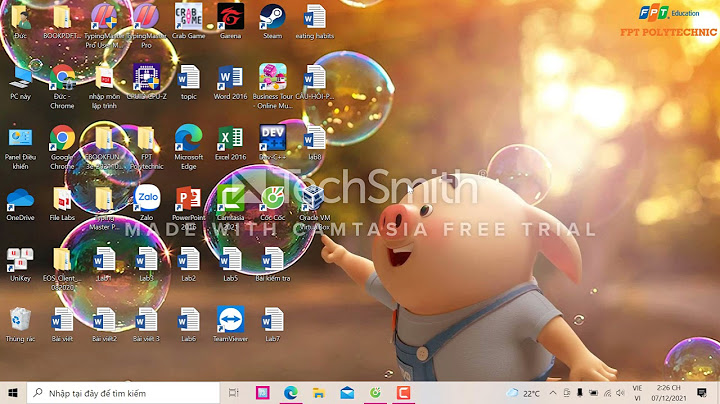This screenshot has height=404, width=720.
Task: Select the Excel 2016 shortcut
Action: [231, 142]
